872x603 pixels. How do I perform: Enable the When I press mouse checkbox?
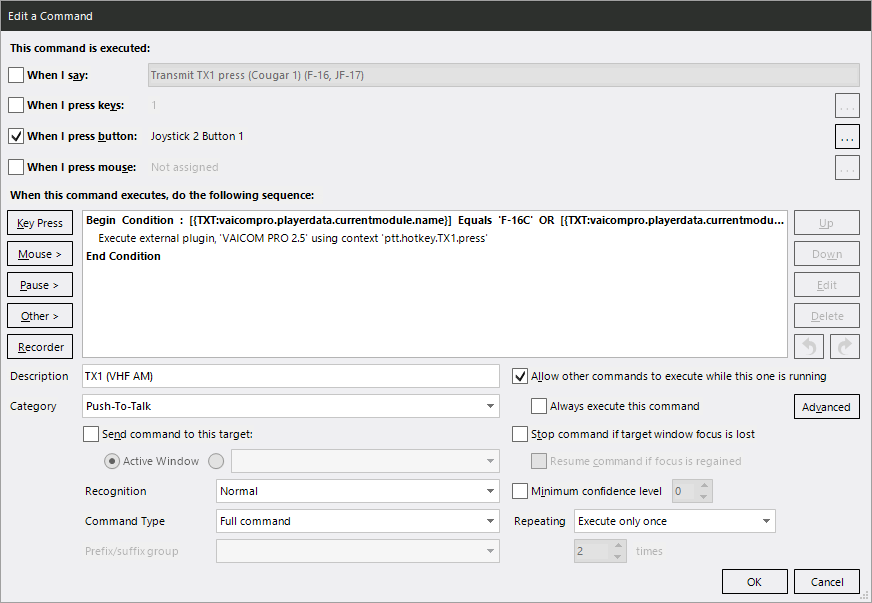click(16, 167)
